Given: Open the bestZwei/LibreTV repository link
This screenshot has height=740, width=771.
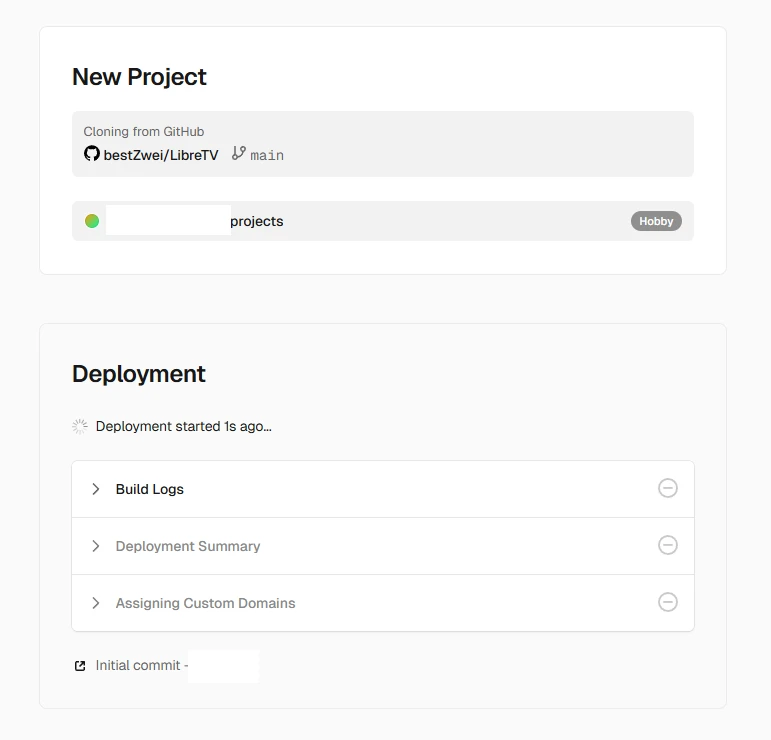Looking at the screenshot, I should click(160, 155).
